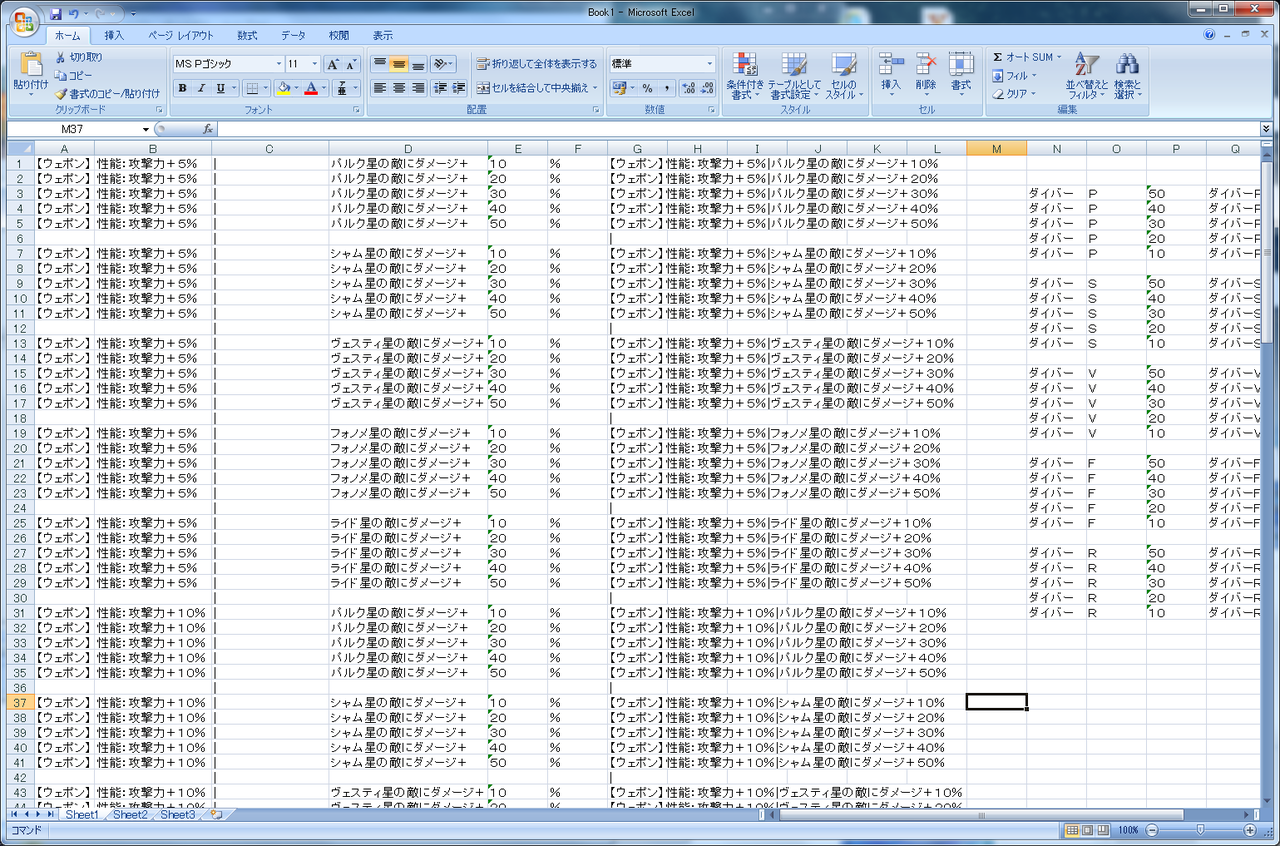The width and height of the screenshot is (1280, 846).
Task: Insert cells with 挿入 button
Action: point(891,73)
